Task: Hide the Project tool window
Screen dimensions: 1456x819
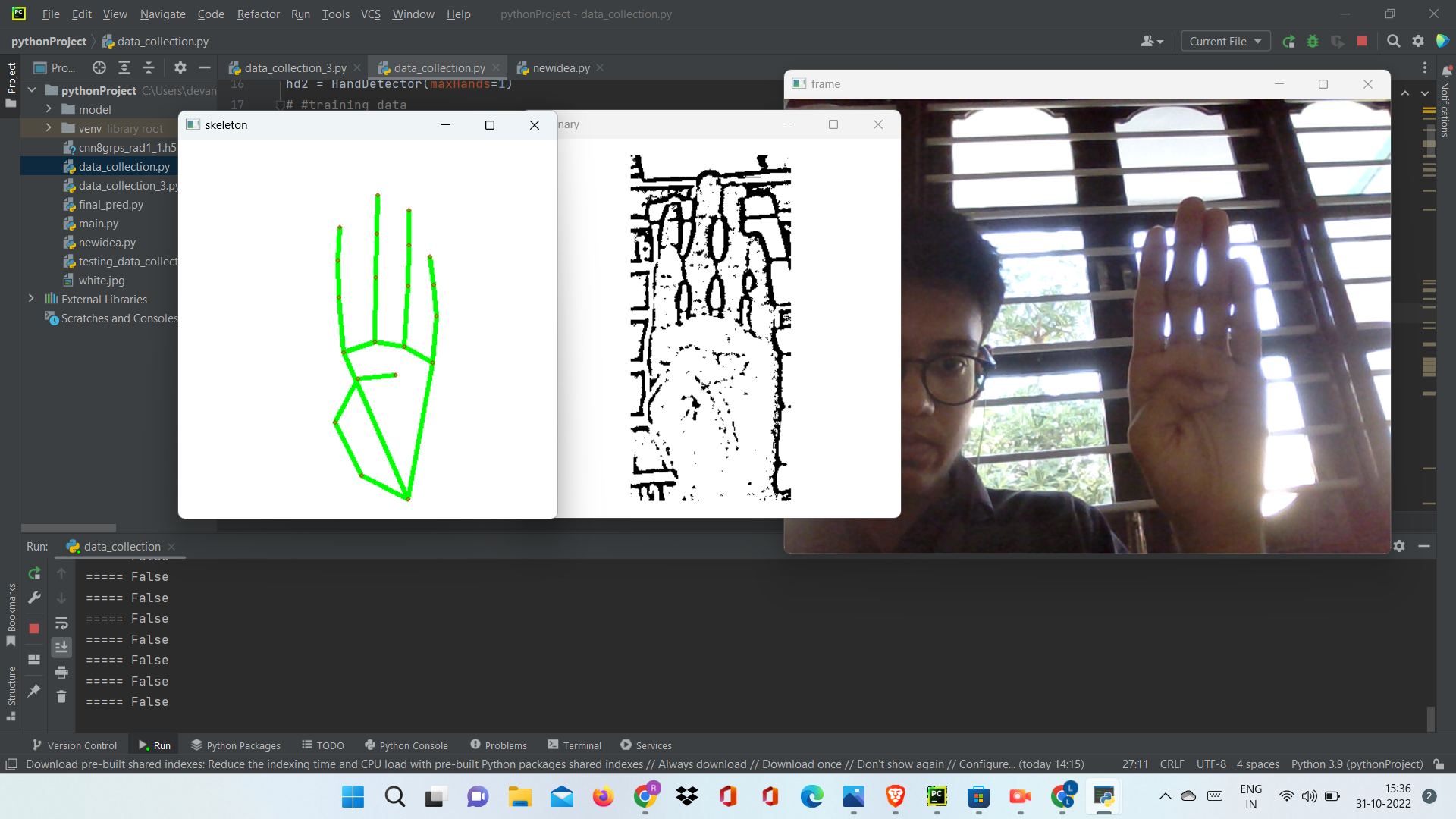Action: (x=204, y=67)
